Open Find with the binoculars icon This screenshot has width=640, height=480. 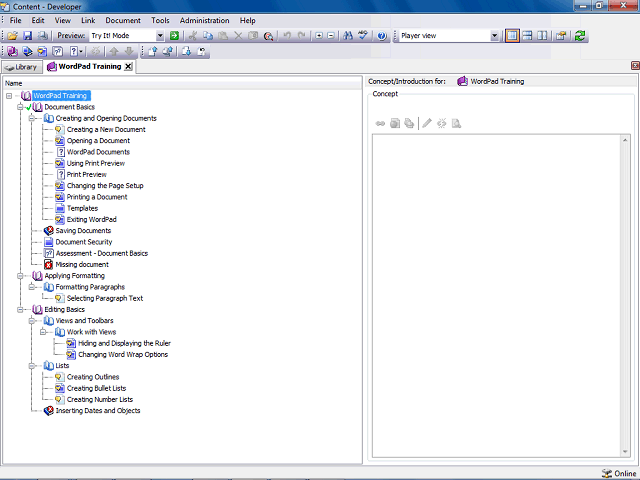tap(348, 36)
